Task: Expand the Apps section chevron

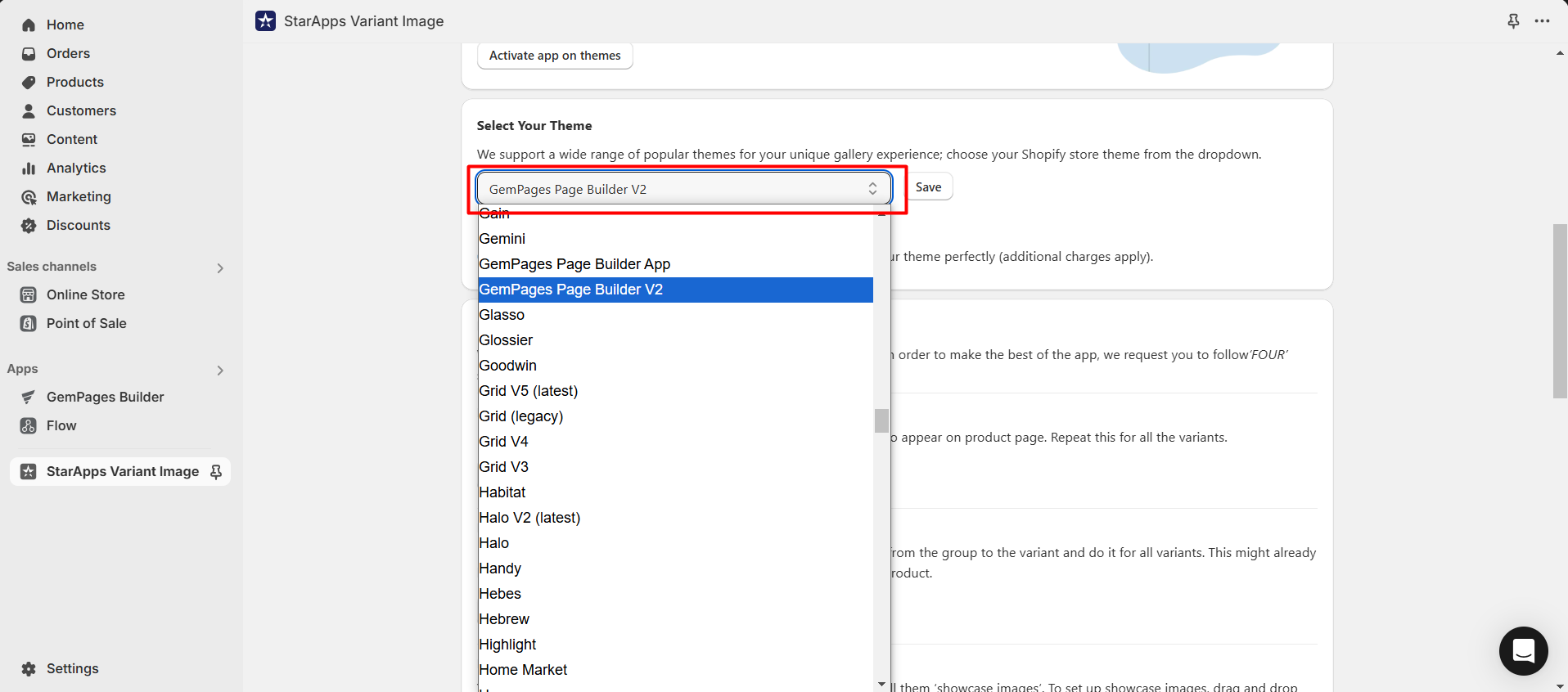Action: click(x=219, y=370)
